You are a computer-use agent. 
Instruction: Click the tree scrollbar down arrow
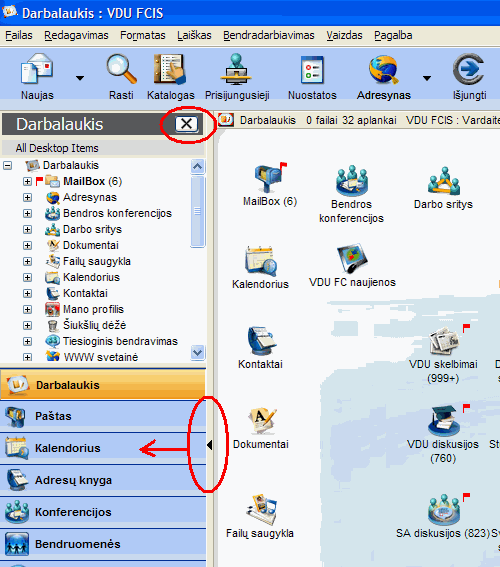pos(198,352)
